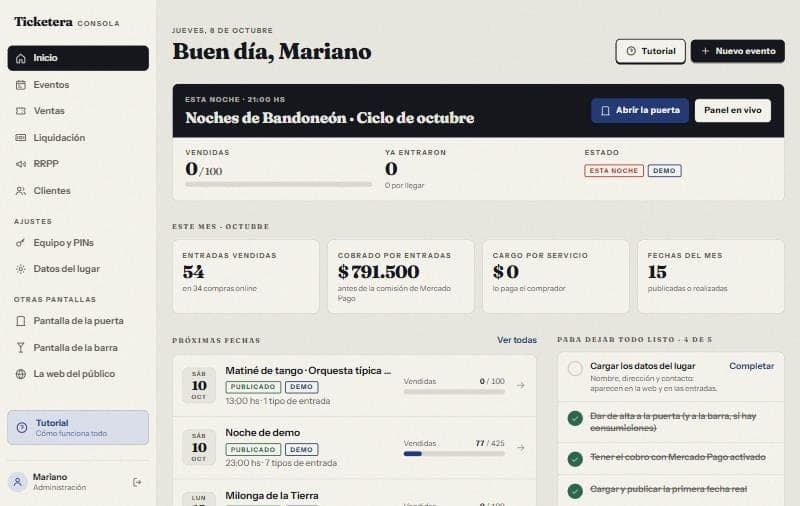Image resolution: width=800 pixels, height=506 pixels.
Task: Click the top Tutorial button
Action: (x=651, y=51)
